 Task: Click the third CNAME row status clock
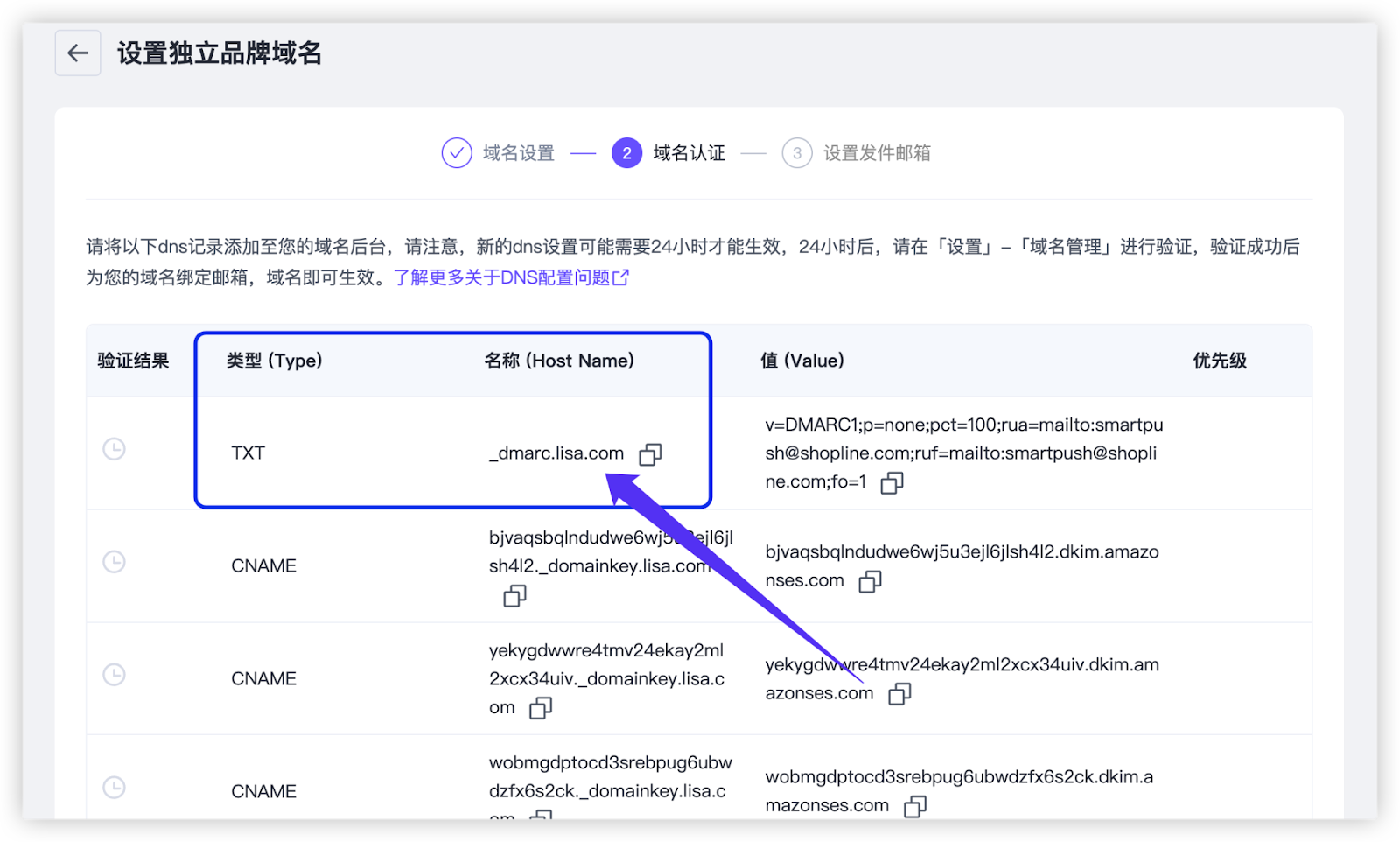pyautogui.click(x=114, y=788)
